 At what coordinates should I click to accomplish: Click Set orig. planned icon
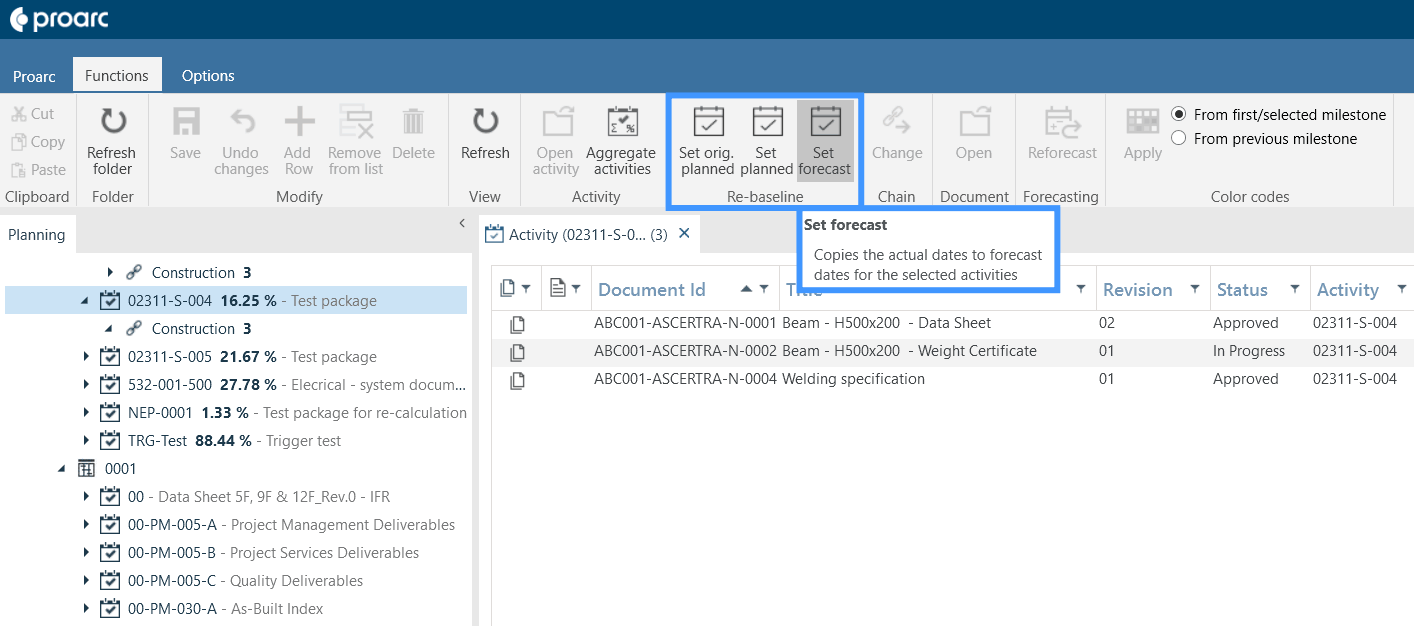click(x=708, y=121)
